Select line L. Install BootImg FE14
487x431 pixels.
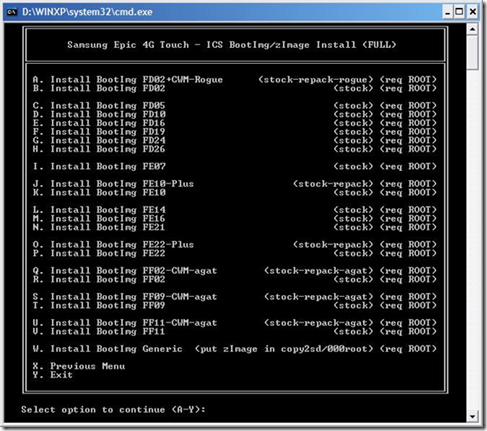tap(99, 210)
